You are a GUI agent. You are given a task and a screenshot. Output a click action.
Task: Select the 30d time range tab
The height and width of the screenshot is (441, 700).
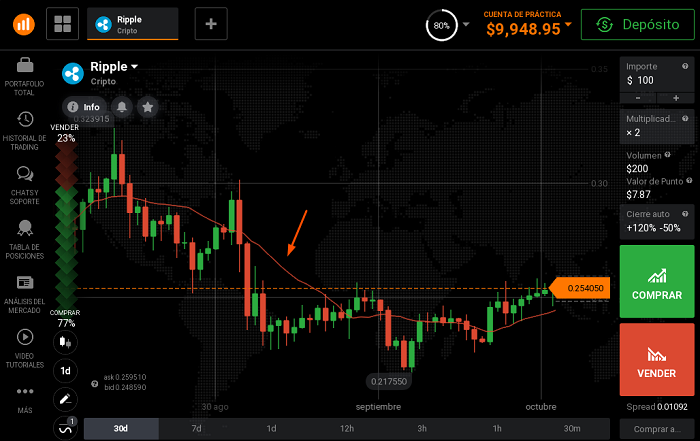point(121,429)
